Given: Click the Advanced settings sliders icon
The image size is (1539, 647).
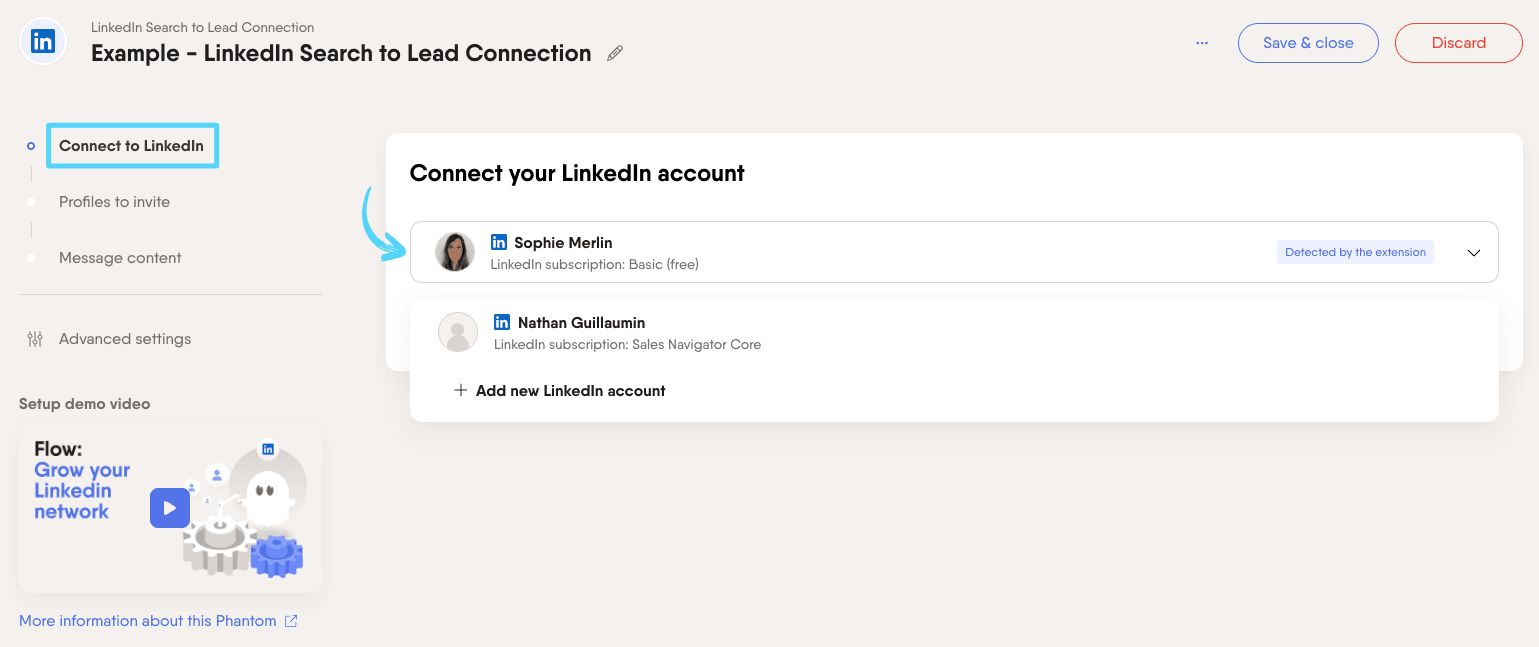Looking at the screenshot, I should (35, 339).
